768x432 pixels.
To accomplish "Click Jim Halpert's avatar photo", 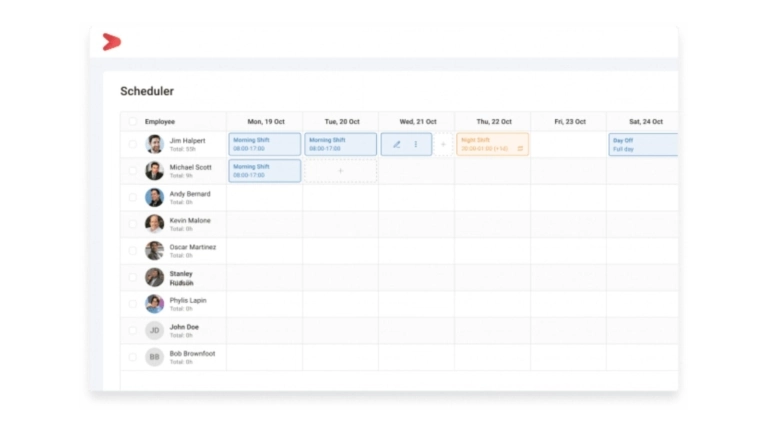I will click(x=154, y=144).
